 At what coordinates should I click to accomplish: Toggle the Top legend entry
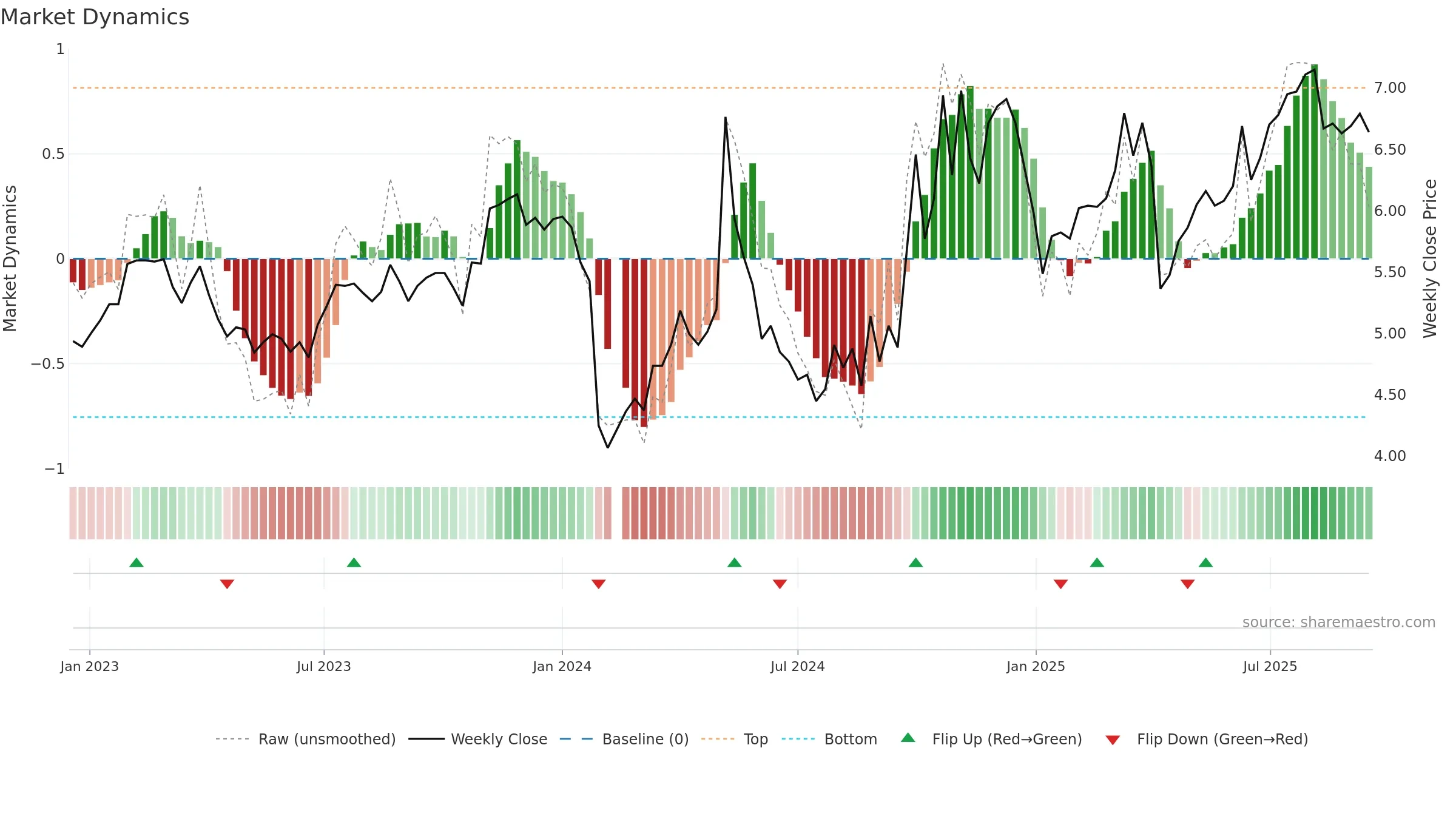(756, 739)
